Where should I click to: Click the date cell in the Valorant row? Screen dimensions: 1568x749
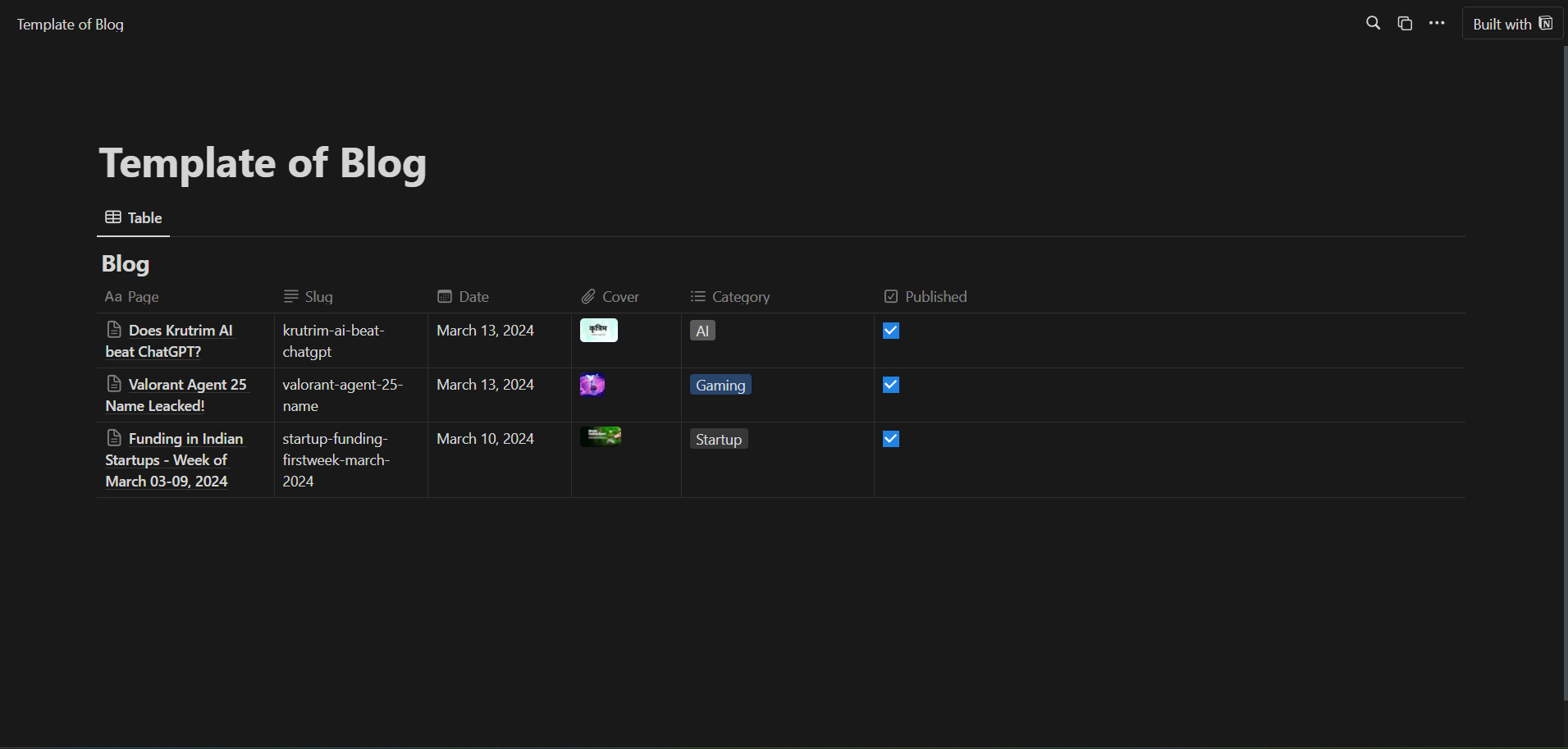[x=500, y=395]
